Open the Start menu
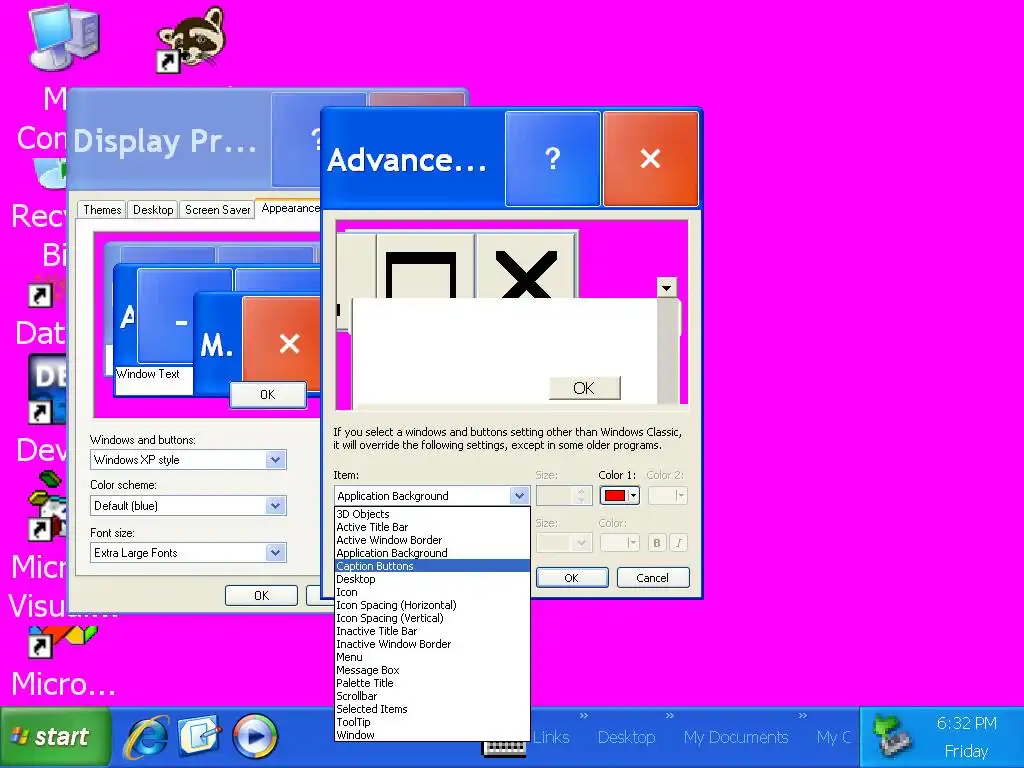Viewport: 1024px width, 768px height. [56, 737]
